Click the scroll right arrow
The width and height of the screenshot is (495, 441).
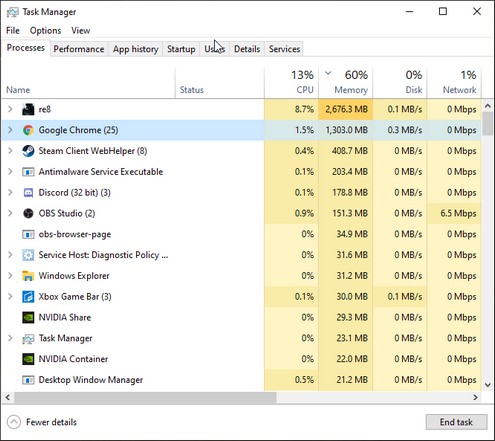click(x=475, y=397)
